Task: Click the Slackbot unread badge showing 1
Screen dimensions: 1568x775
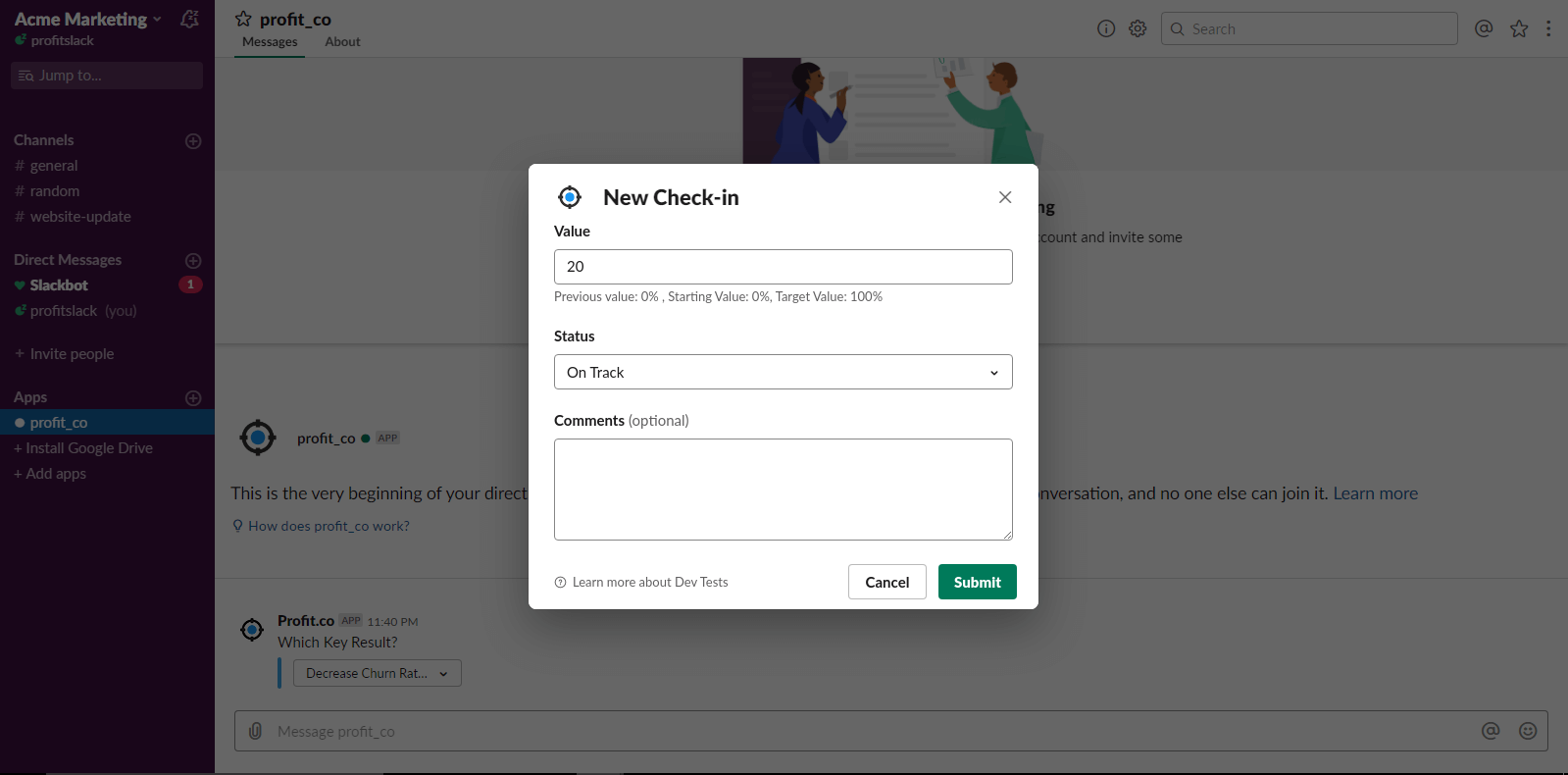Action: tap(190, 284)
